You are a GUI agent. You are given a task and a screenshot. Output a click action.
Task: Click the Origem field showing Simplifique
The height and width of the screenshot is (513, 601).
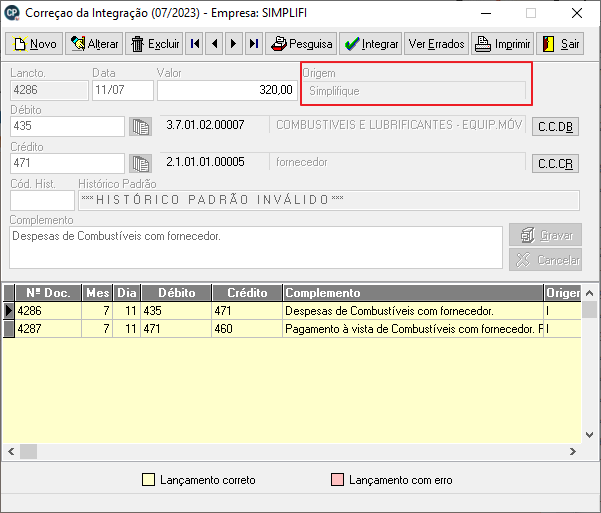(x=414, y=91)
